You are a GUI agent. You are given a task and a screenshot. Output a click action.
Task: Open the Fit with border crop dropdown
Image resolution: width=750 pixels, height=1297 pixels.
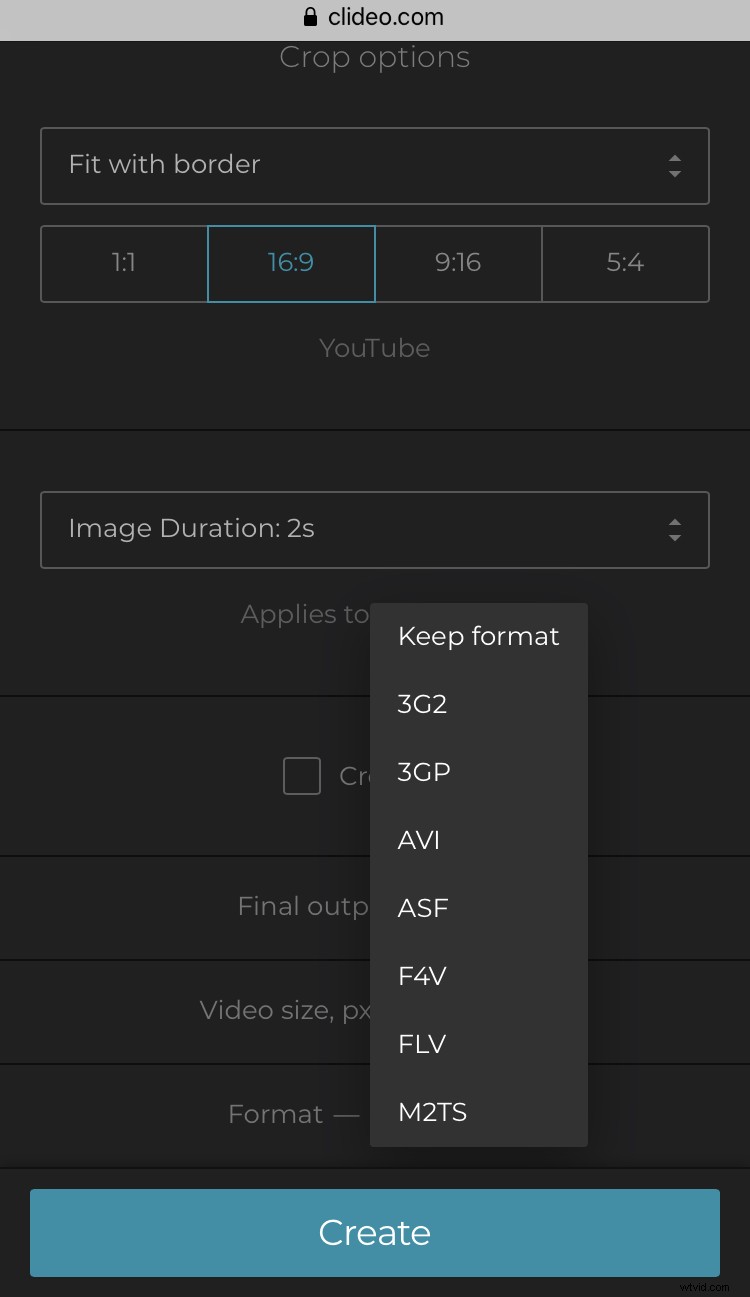tap(375, 165)
